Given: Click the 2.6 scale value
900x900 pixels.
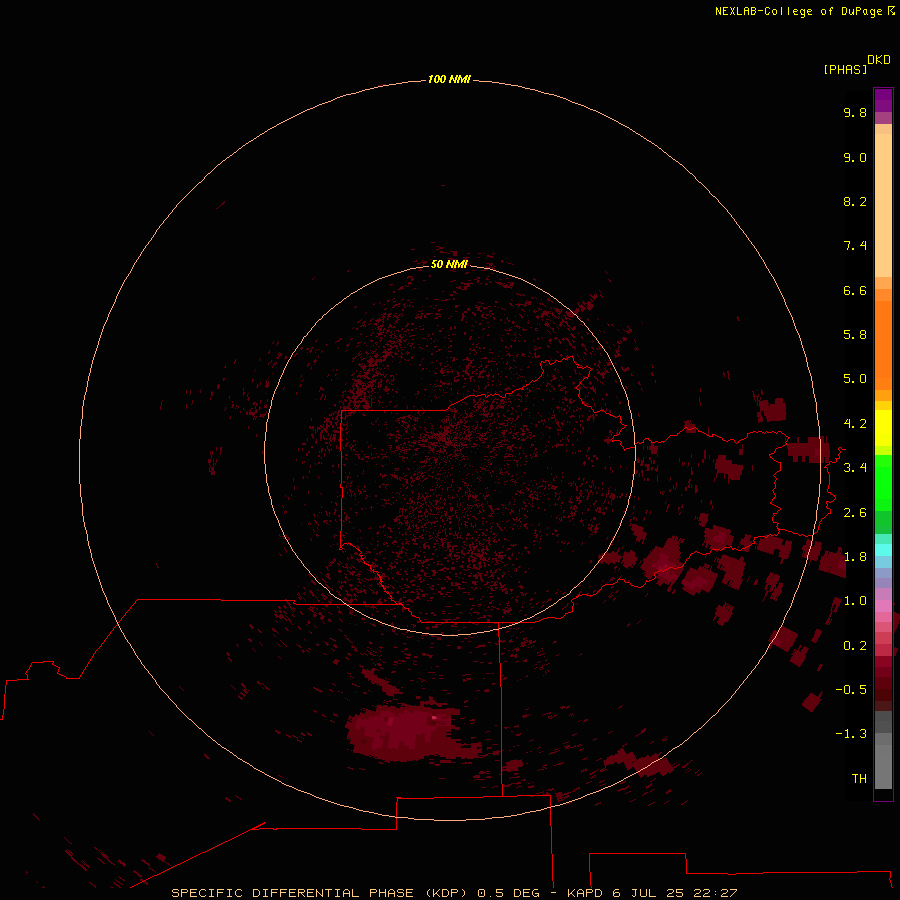Looking at the screenshot, I should click(x=855, y=513).
